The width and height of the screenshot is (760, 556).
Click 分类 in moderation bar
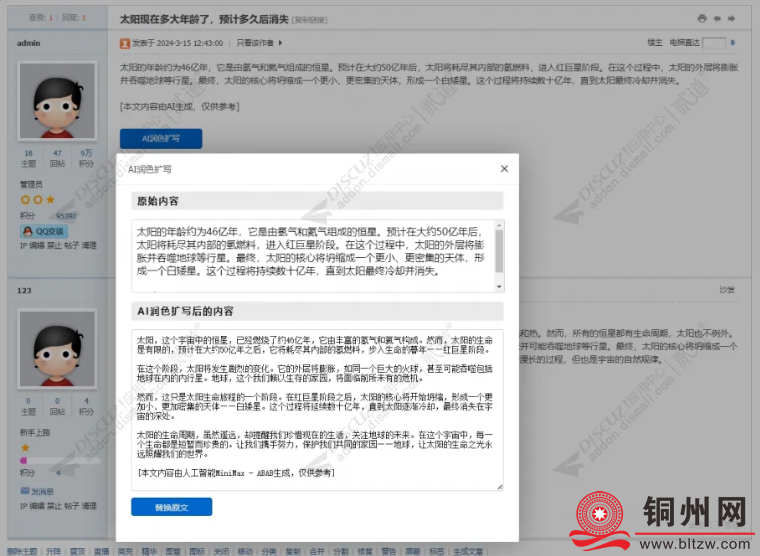269,551
